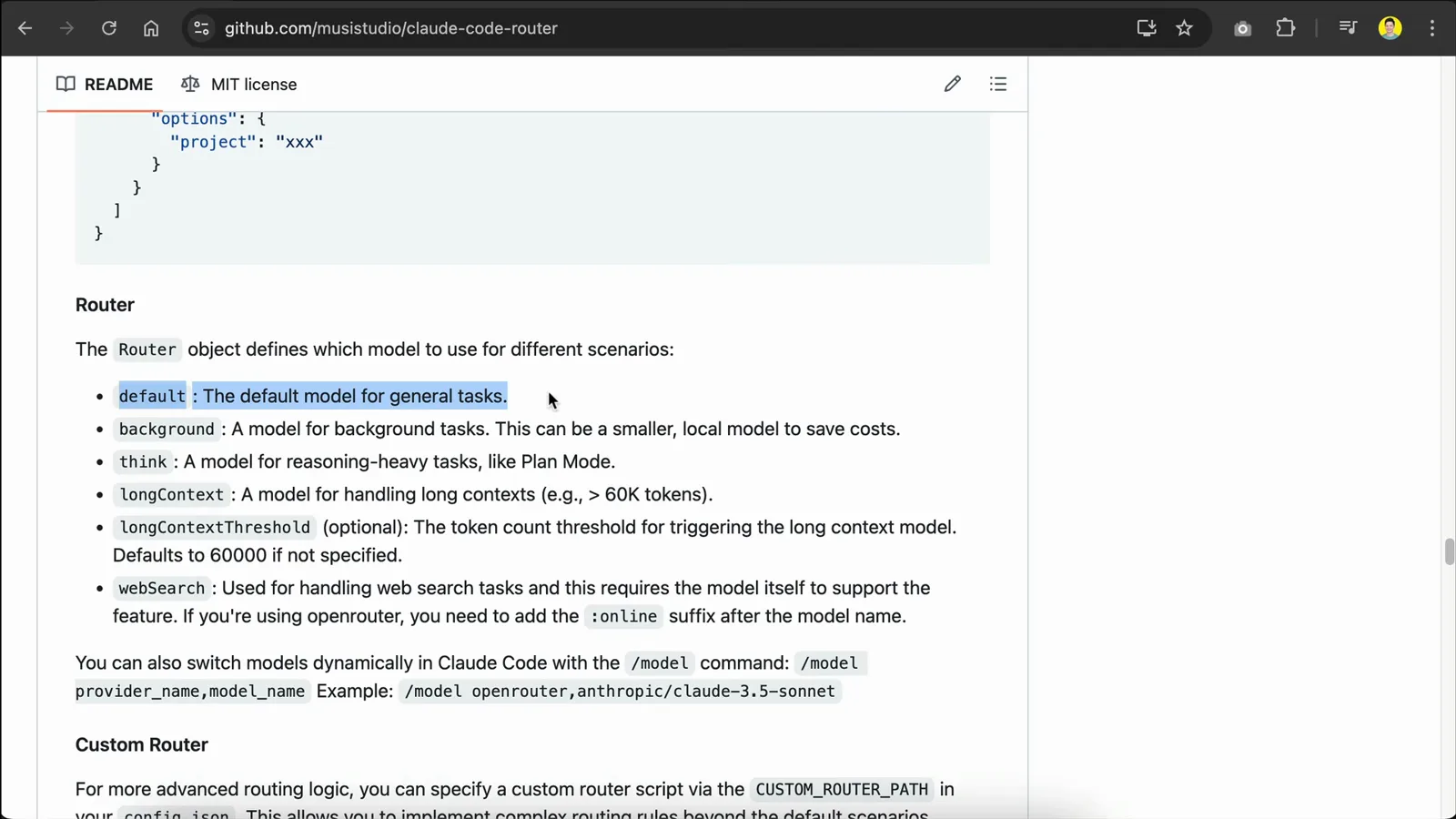Viewport: 1456px width, 819px height.
Task: Click the browser forward arrow
Action: (x=66, y=28)
